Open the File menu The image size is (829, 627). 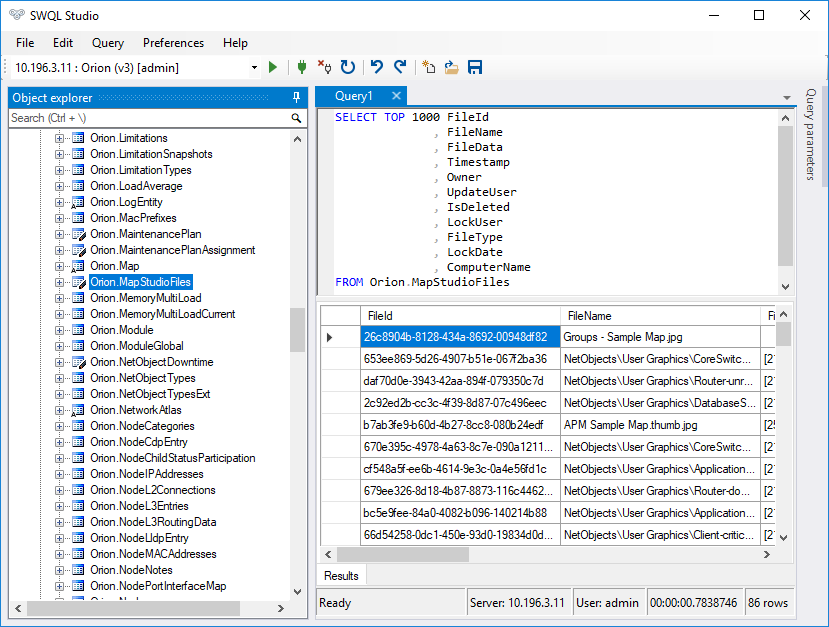(25, 43)
